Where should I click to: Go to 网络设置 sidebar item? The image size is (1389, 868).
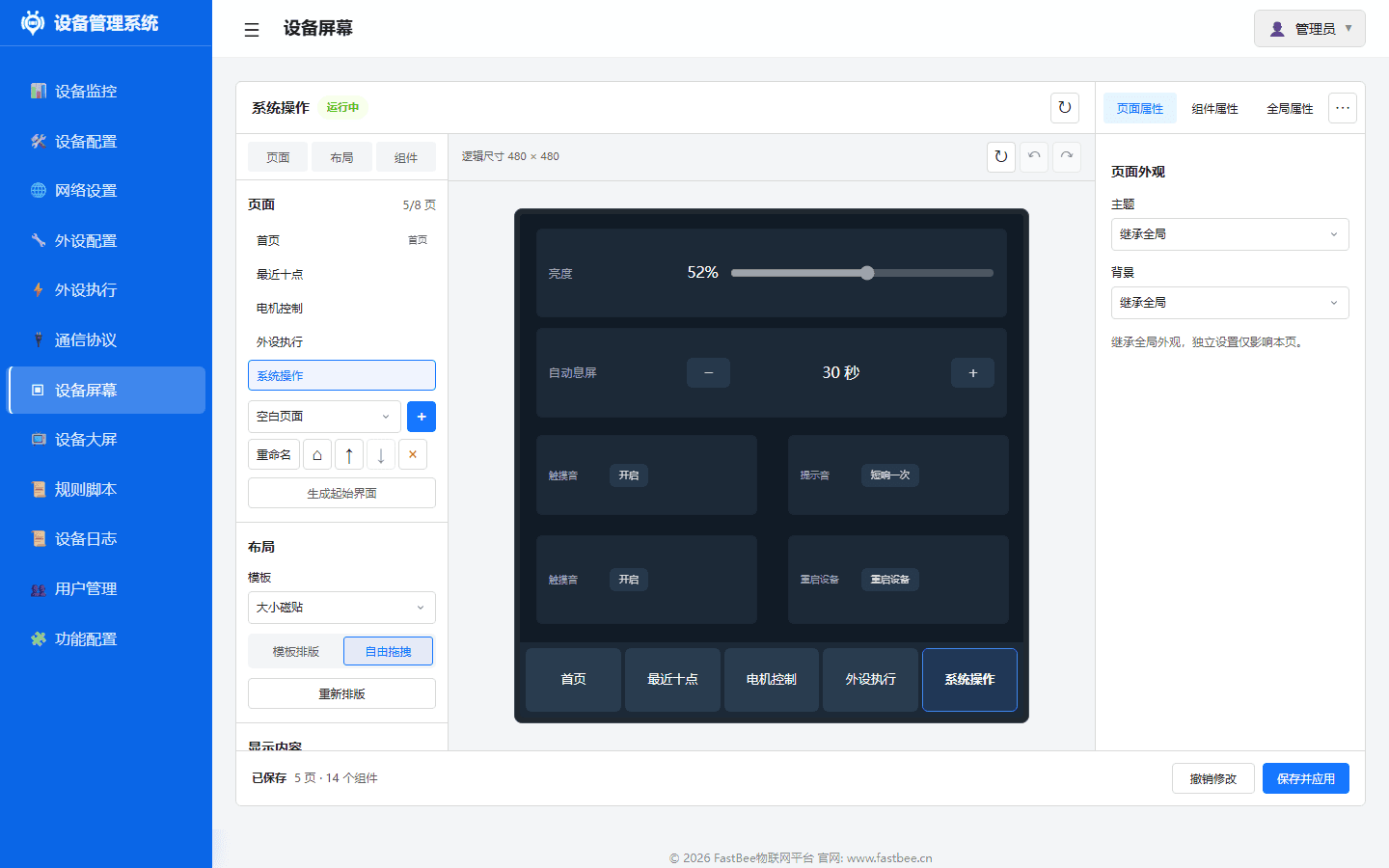(x=106, y=191)
